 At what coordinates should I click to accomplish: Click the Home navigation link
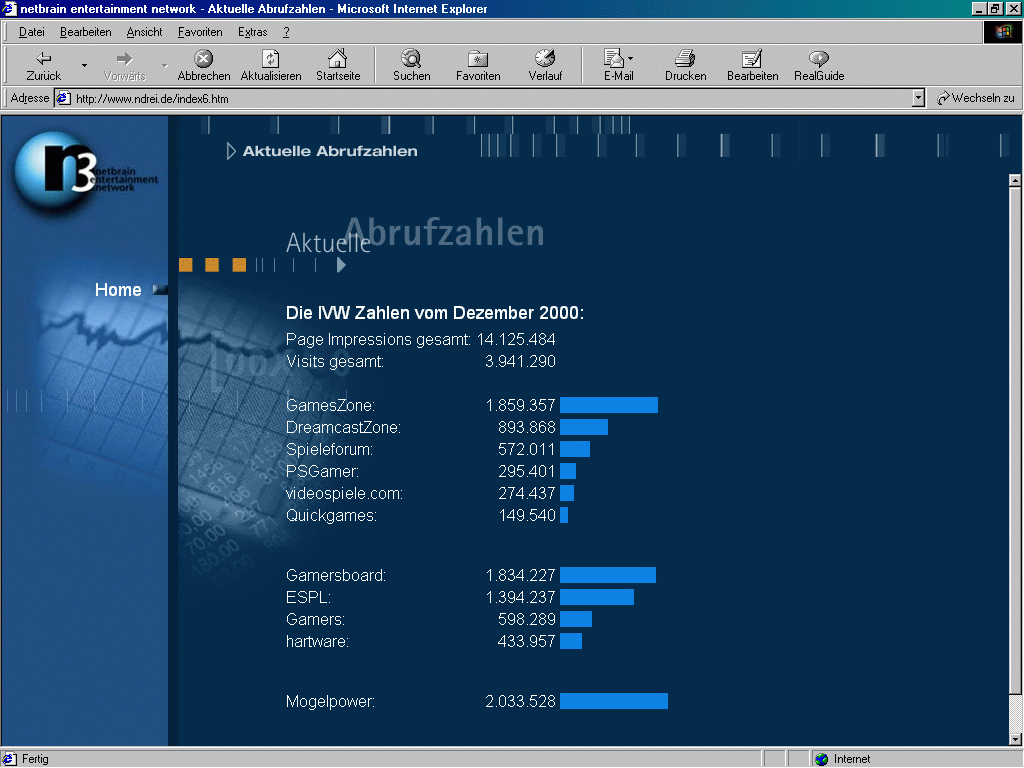118,290
